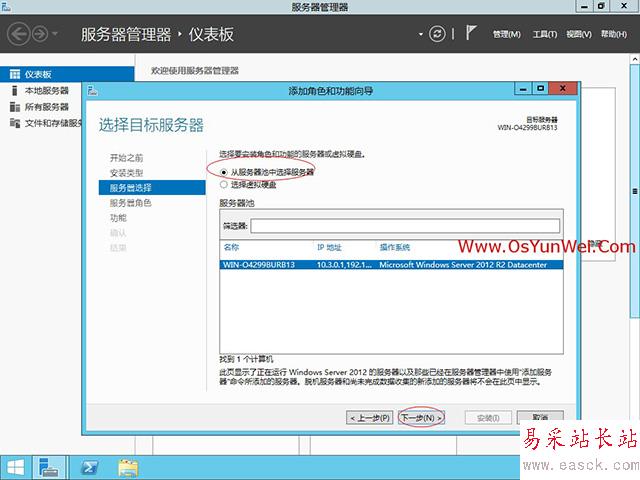640x480 pixels.
Task: Maximize the 添加角色和功能向导 wizard window
Action: (541, 88)
